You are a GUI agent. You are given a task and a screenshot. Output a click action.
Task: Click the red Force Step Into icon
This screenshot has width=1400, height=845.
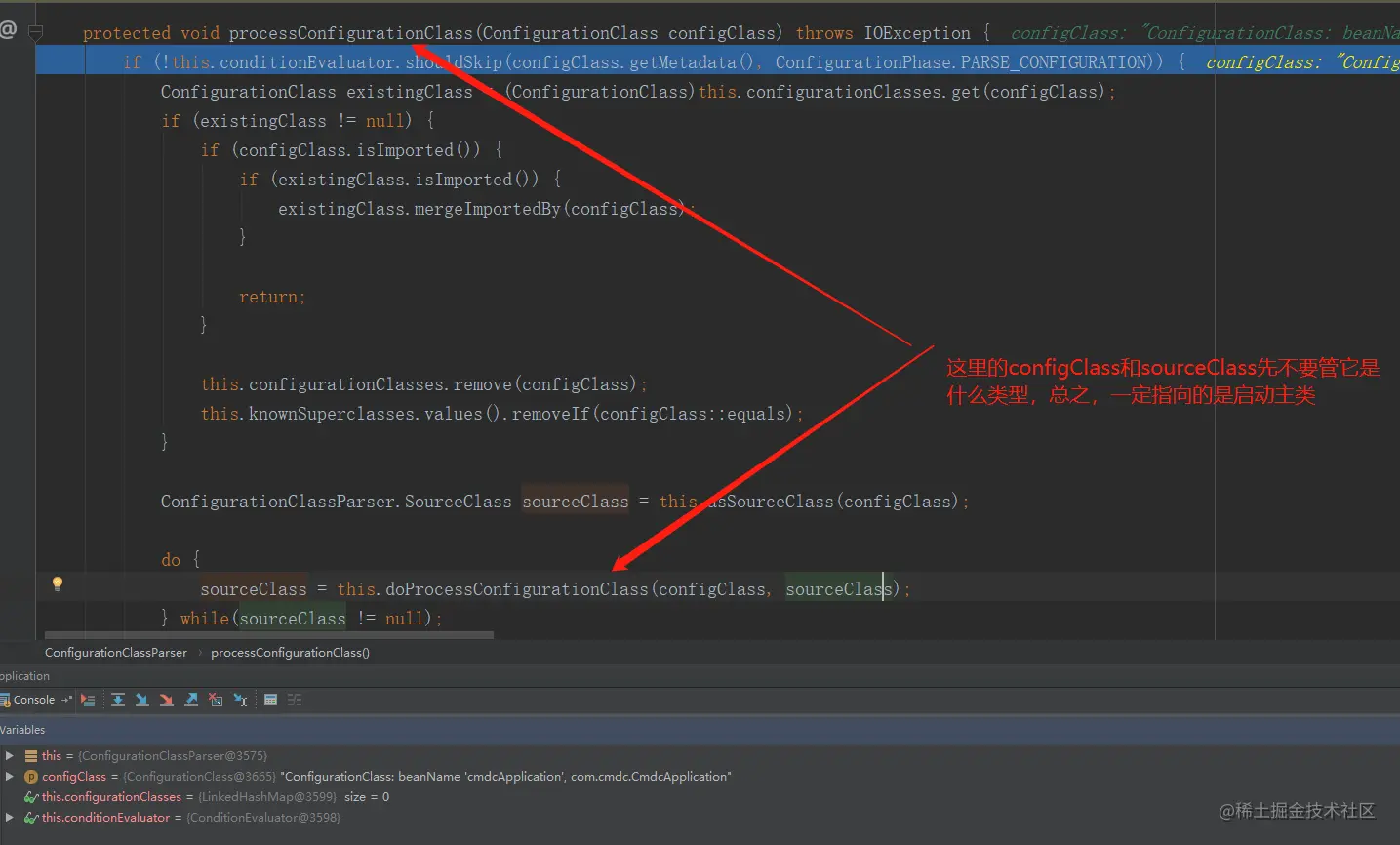167,700
